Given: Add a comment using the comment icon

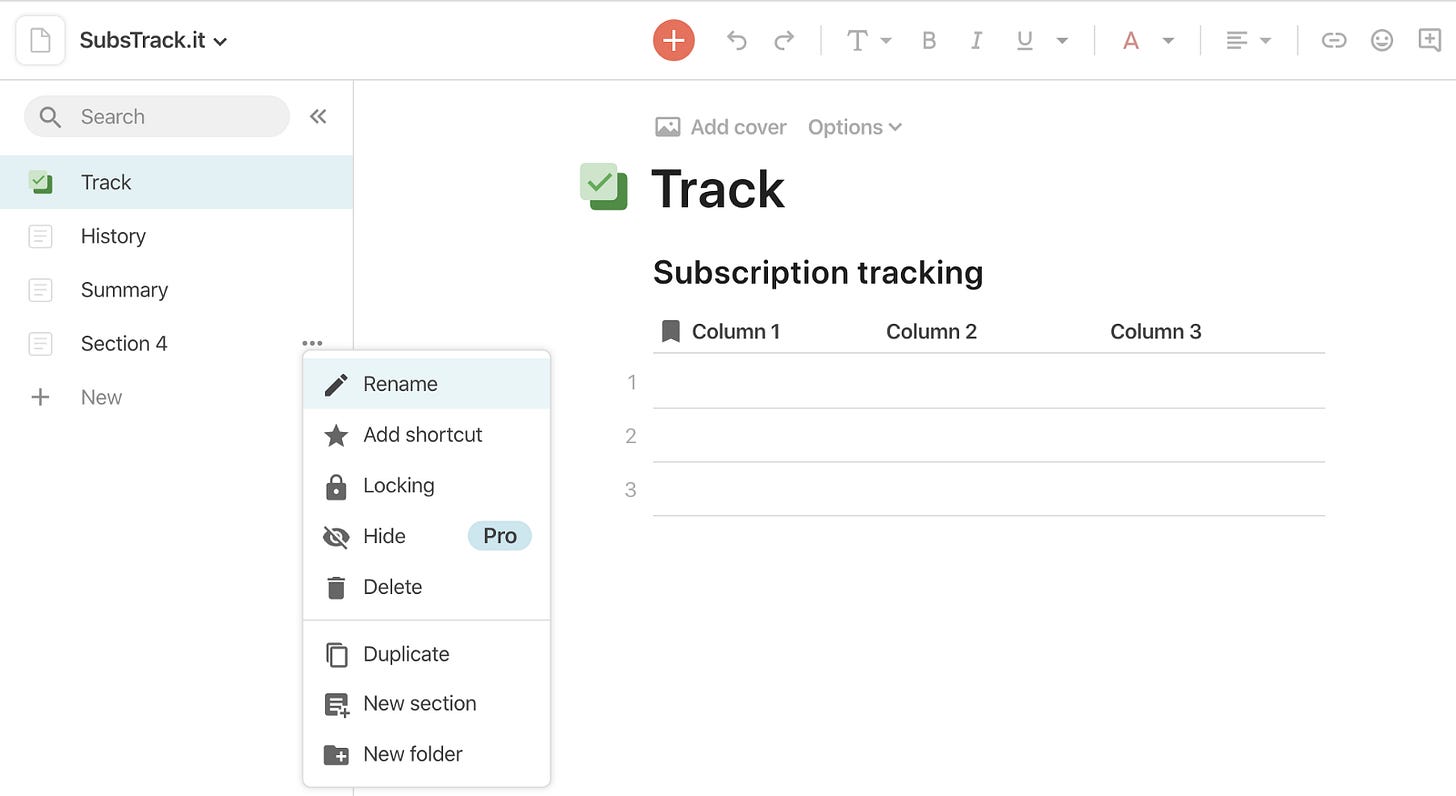Looking at the screenshot, I should pyautogui.click(x=1430, y=40).
